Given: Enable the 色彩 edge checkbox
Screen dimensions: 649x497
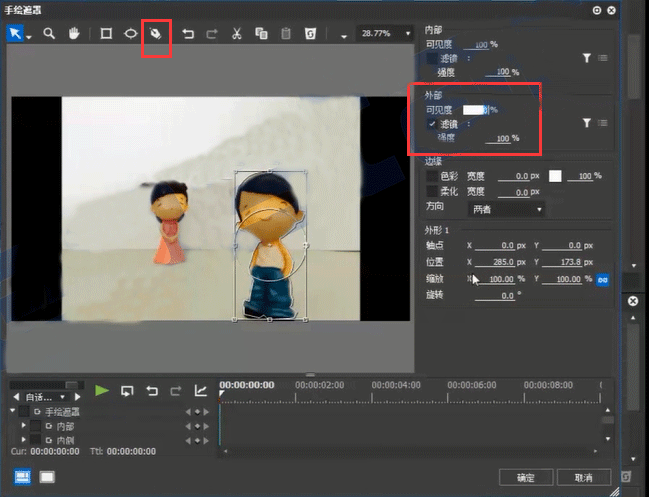Looking at the screenshot, I should click(432, 176).
